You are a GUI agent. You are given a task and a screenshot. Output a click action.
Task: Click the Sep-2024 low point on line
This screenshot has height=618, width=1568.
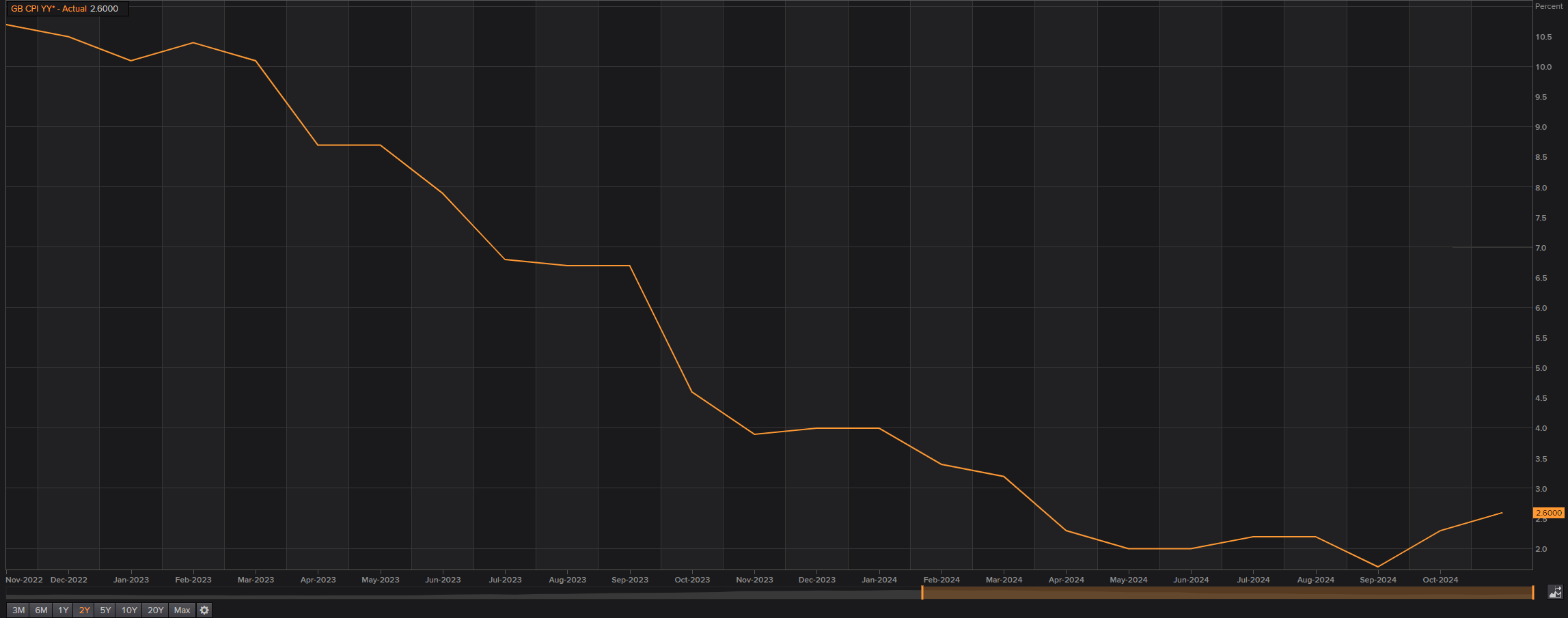tap(1377, 566)
